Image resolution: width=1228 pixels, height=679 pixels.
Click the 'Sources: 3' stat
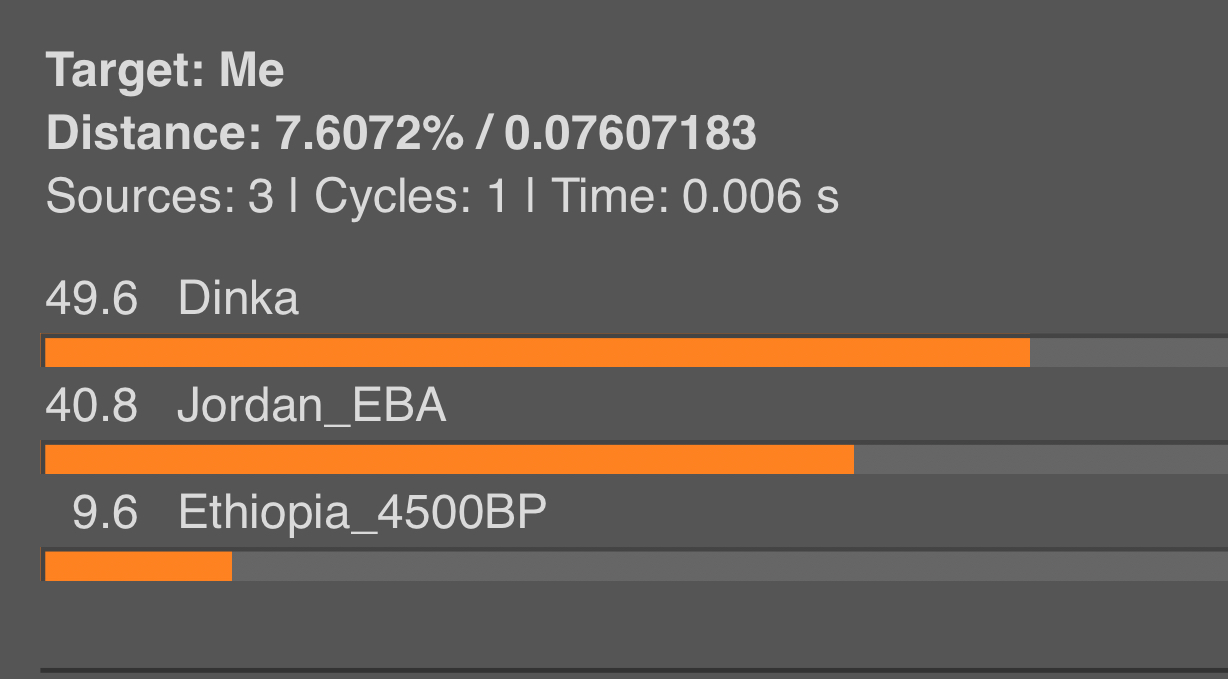[x=159, y=197]
